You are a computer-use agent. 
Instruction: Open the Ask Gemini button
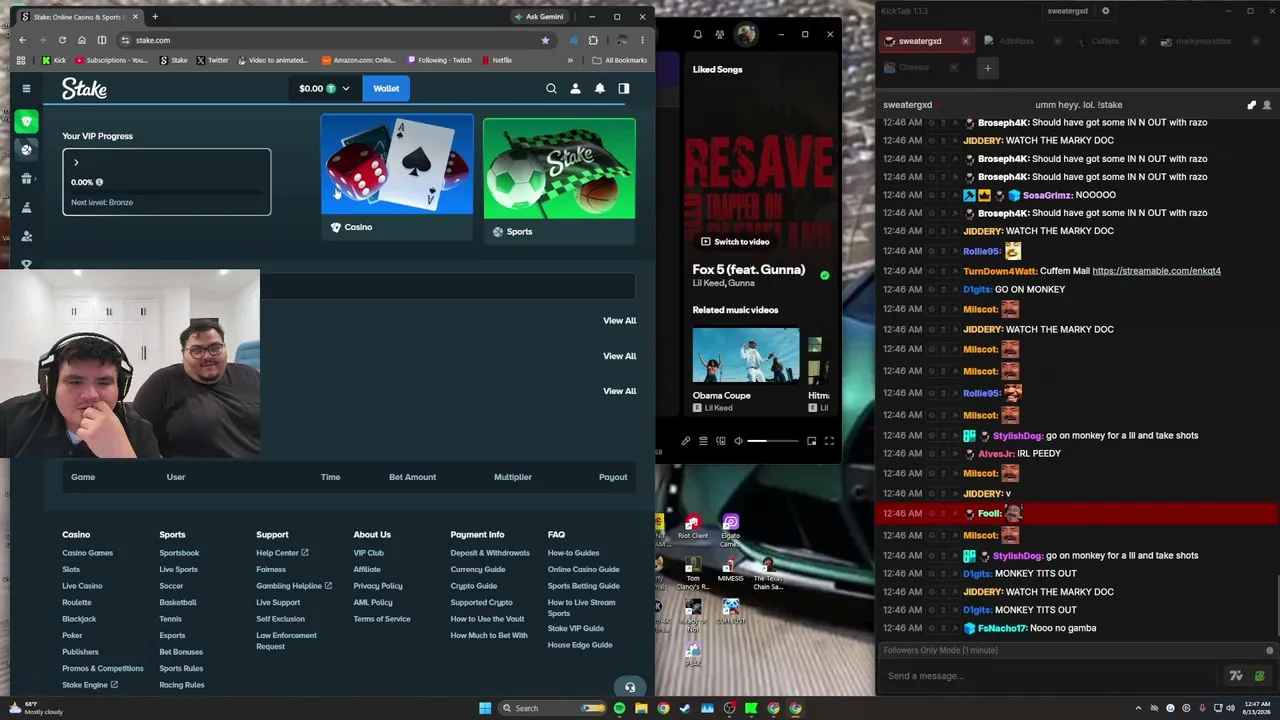click(x=539, y=16)
